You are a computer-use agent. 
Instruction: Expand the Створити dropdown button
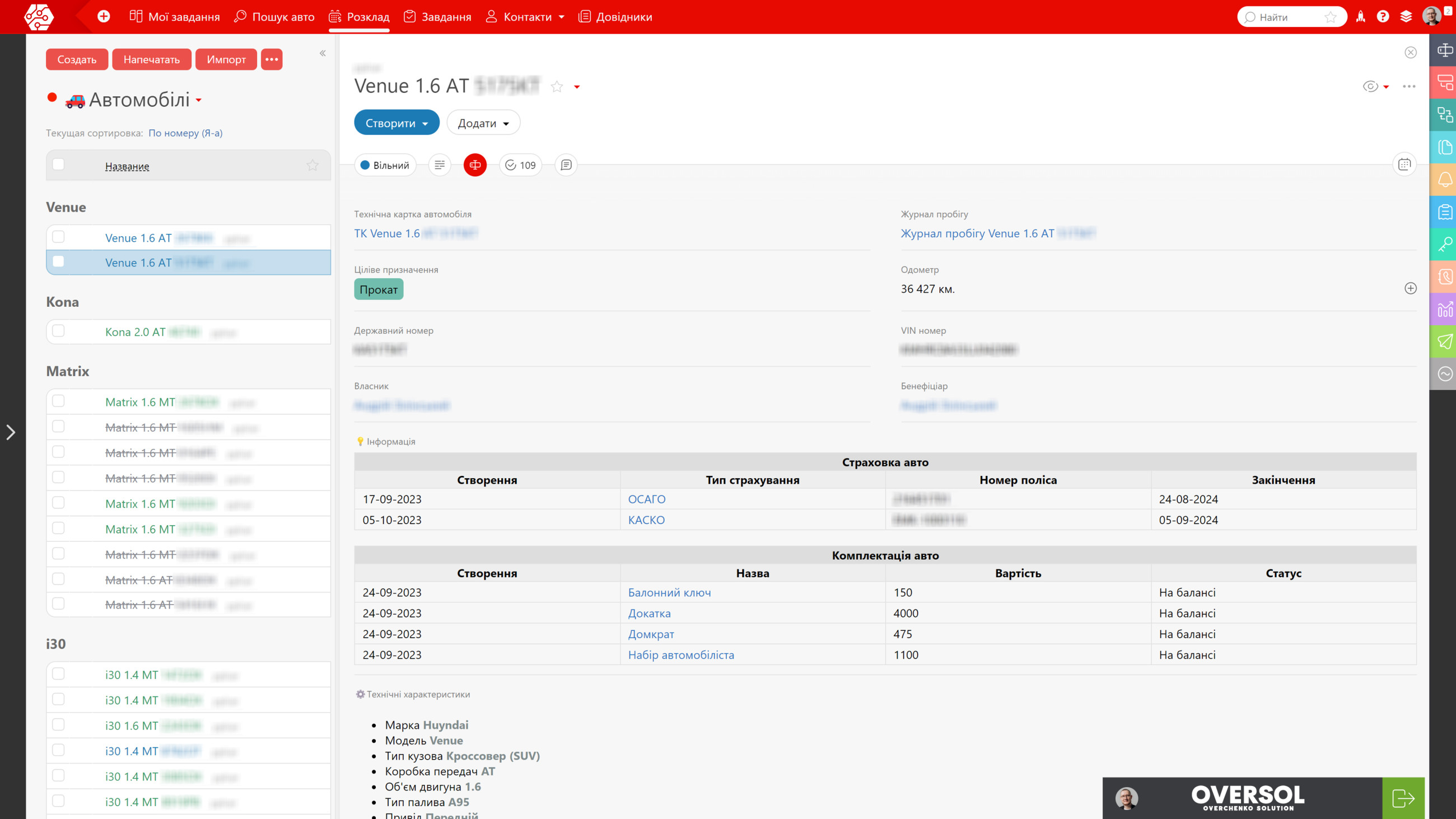coord(396,123)
